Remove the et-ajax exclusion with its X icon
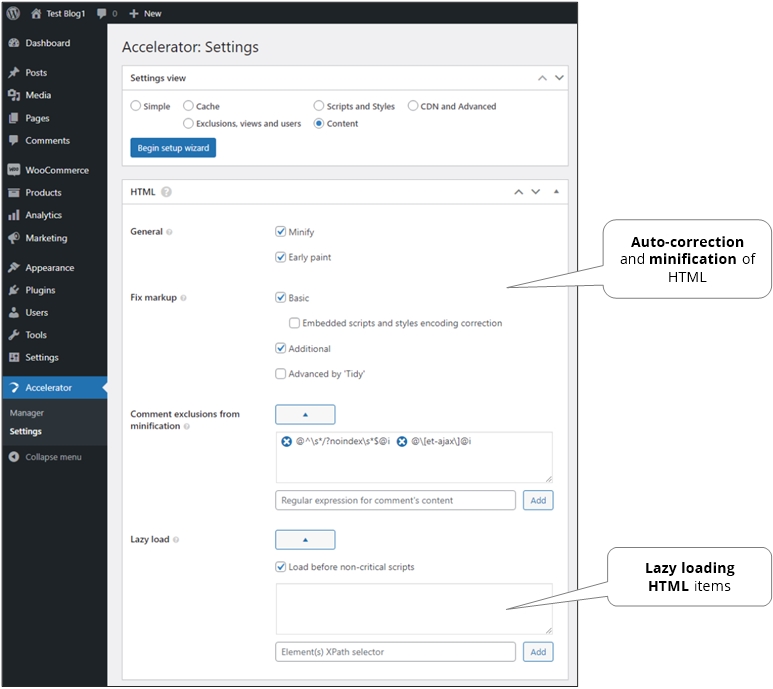This screenshot has width=773, height=689. point(402,442)
